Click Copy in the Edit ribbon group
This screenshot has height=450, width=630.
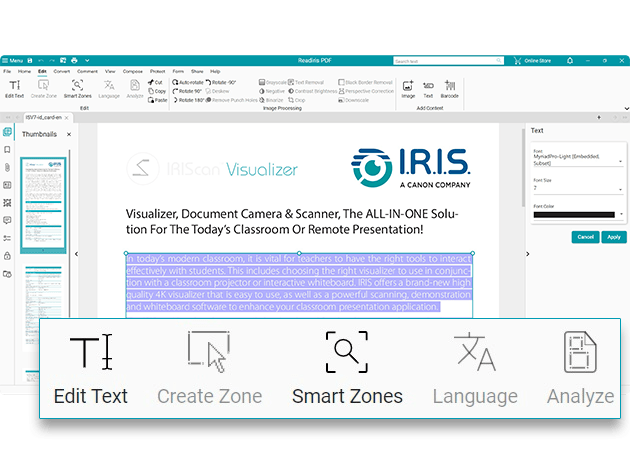pyautogui.click(x=157, y=91)
